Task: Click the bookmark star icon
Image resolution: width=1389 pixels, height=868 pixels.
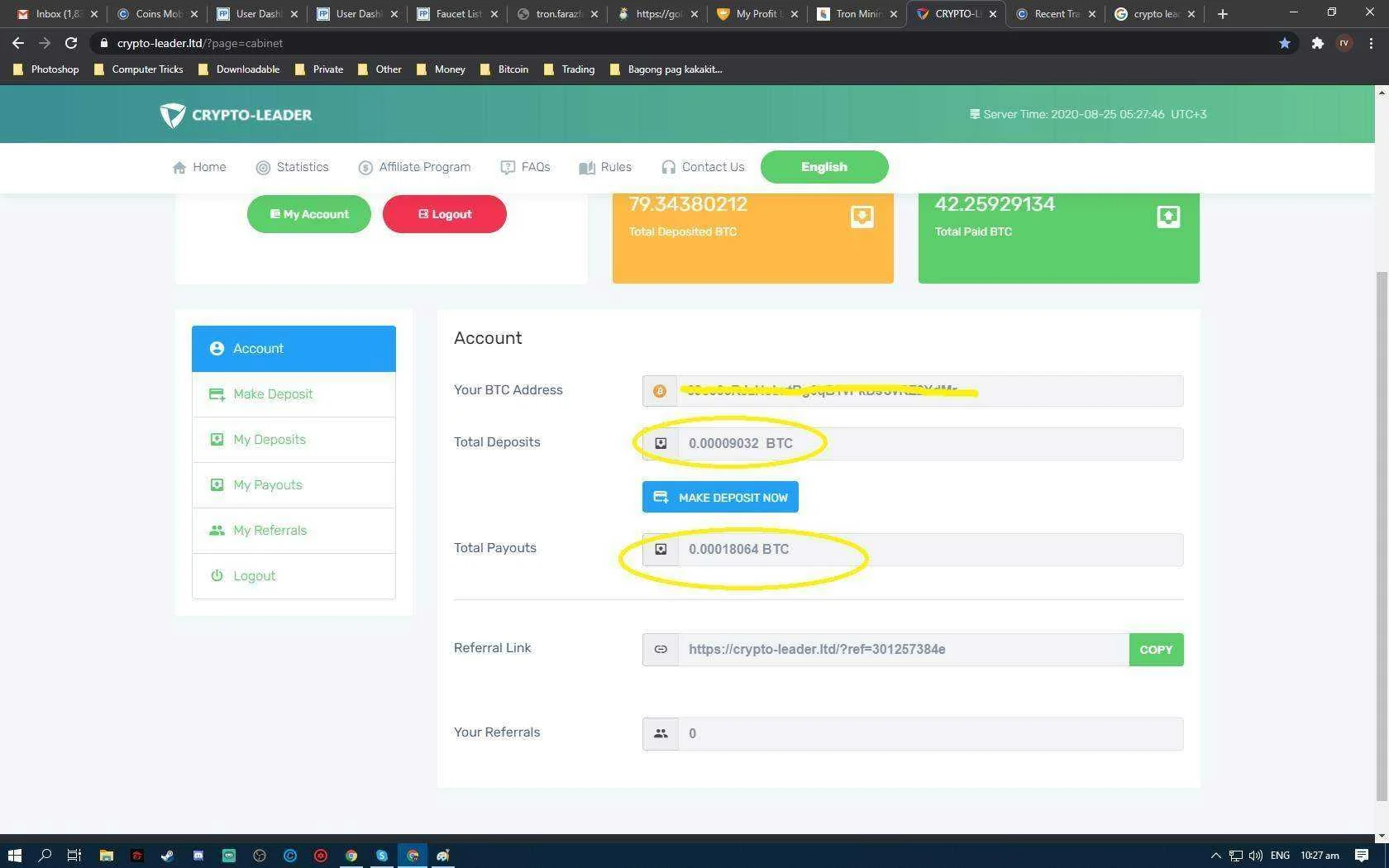Action: pos(1284,43)
